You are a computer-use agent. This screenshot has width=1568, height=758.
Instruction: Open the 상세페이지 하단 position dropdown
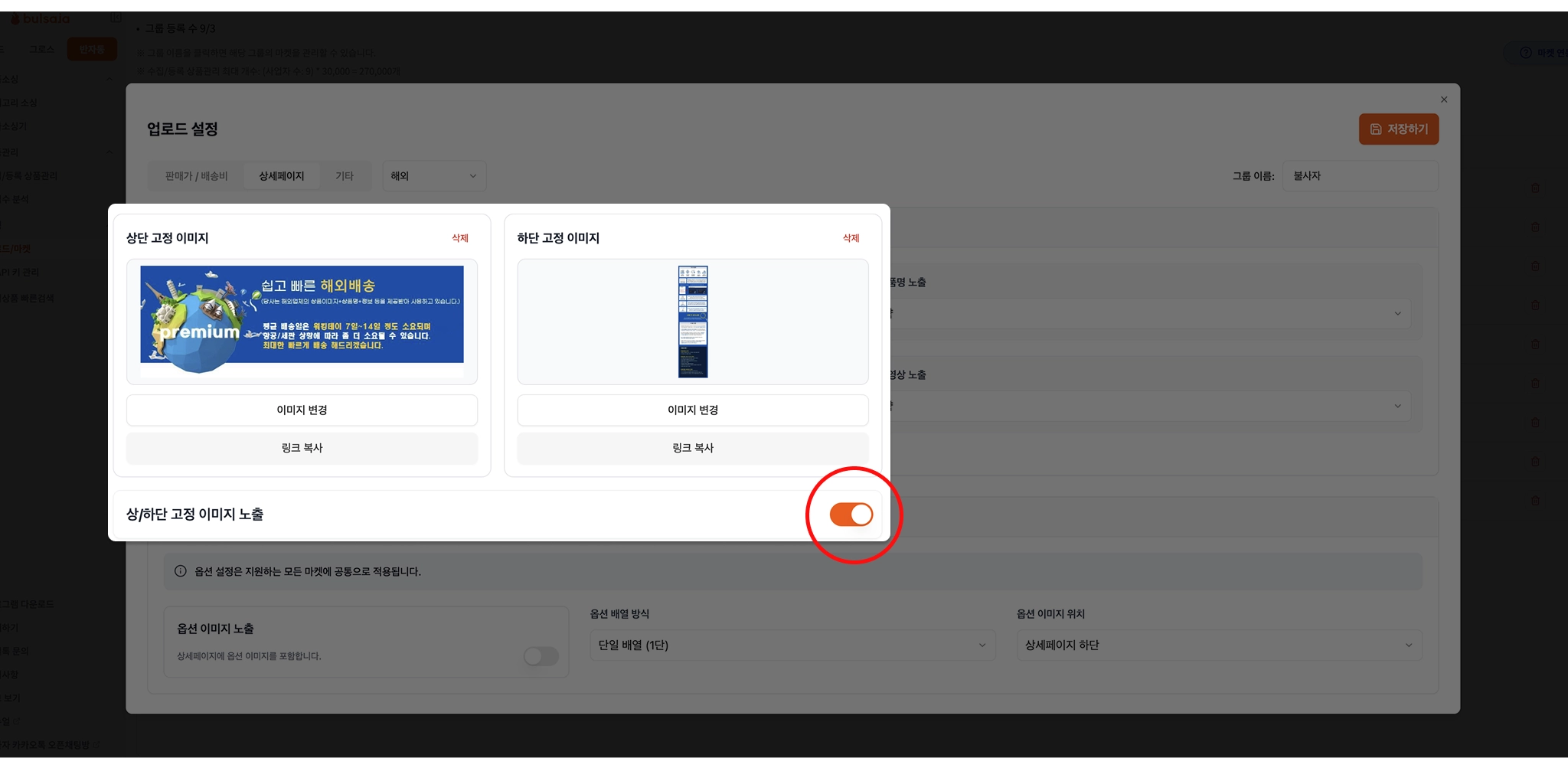[x=1219, y=645]
